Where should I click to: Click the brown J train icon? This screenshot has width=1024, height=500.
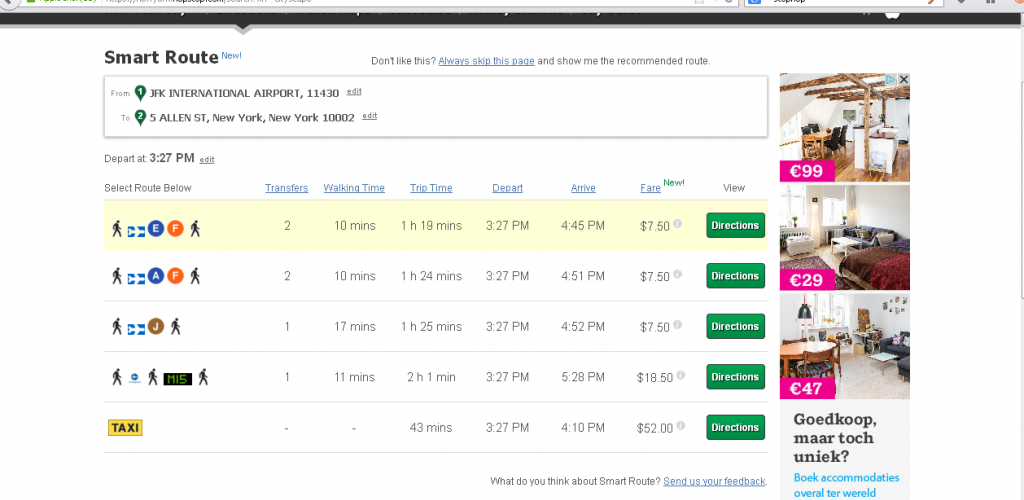(x=155, y=326)
